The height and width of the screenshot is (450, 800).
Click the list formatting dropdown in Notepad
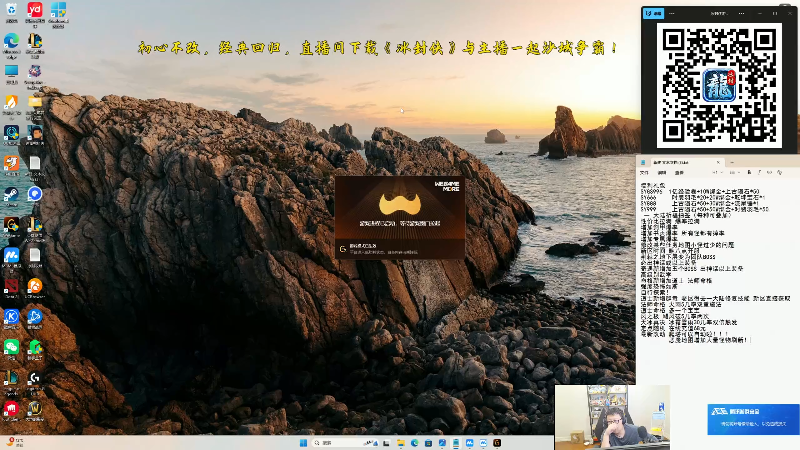pyautogui.click(x=734, y=172)
